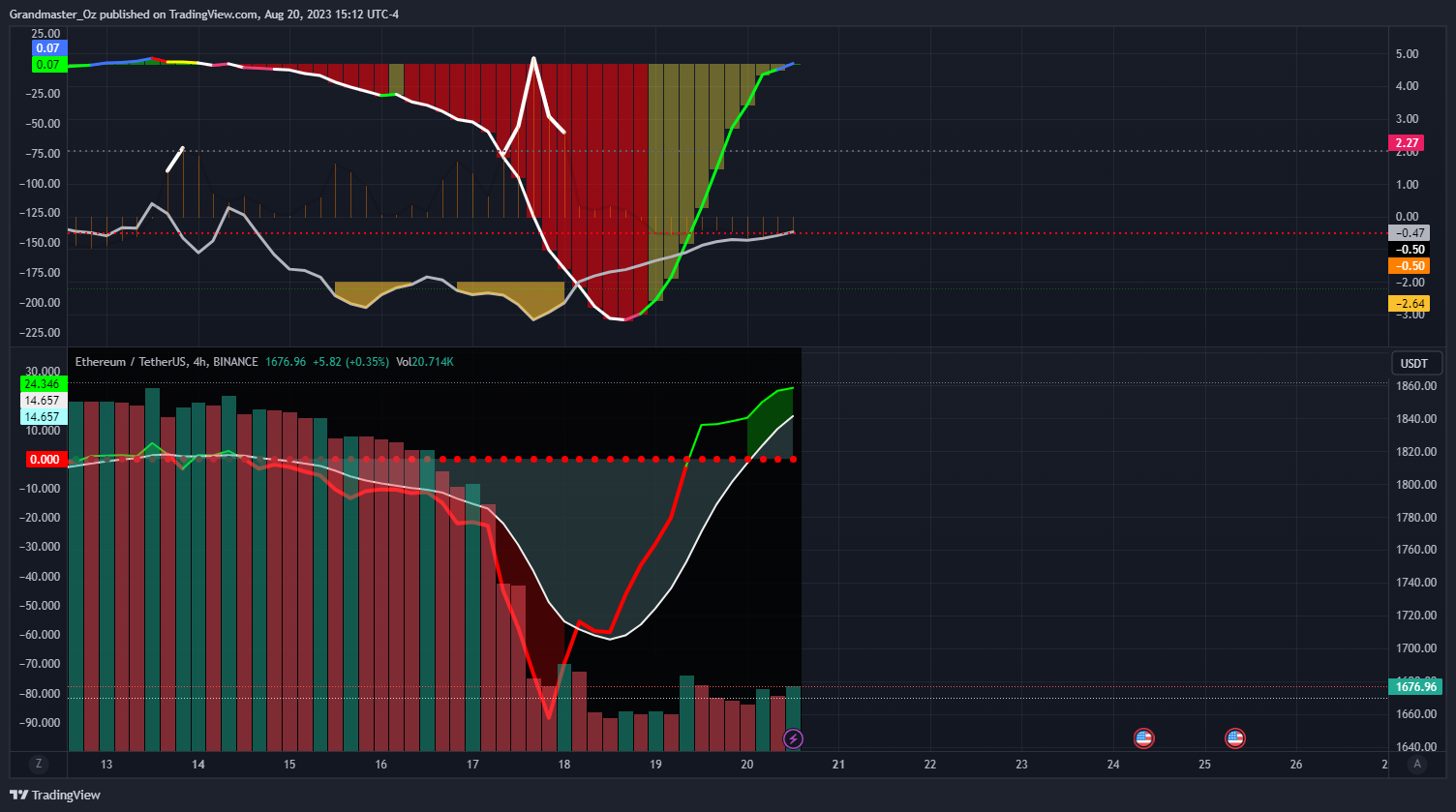
Task: Click the 5.00 value on upper right axis
Action: [x=1408, y=53]
